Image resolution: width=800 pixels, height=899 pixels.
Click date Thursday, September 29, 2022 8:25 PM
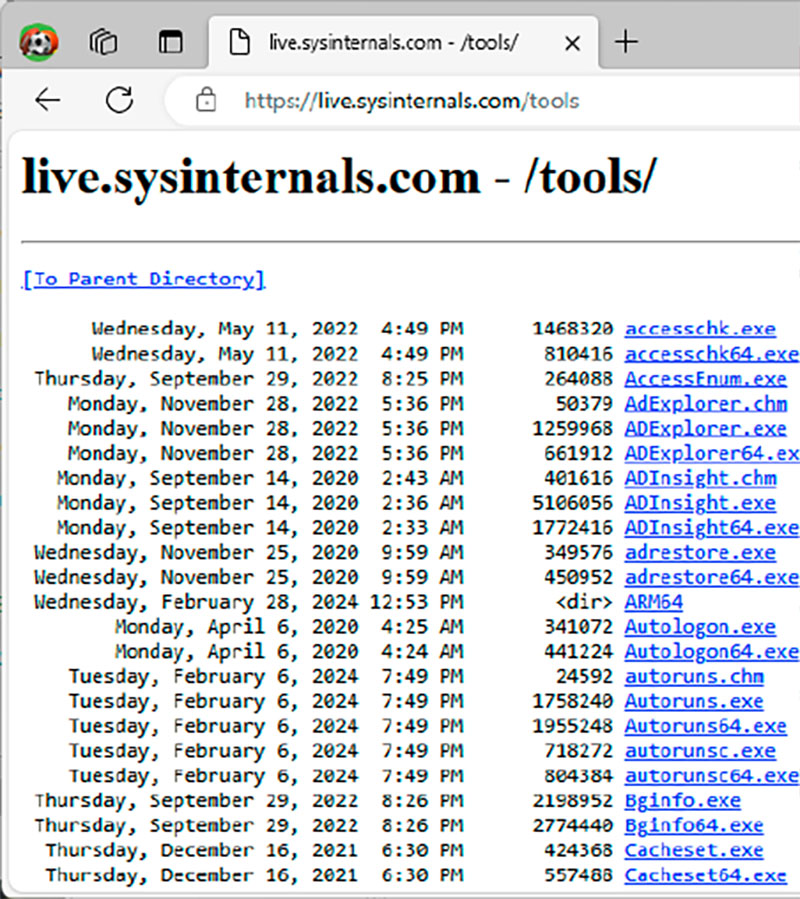pyautogui.click(x=249, y=378)
